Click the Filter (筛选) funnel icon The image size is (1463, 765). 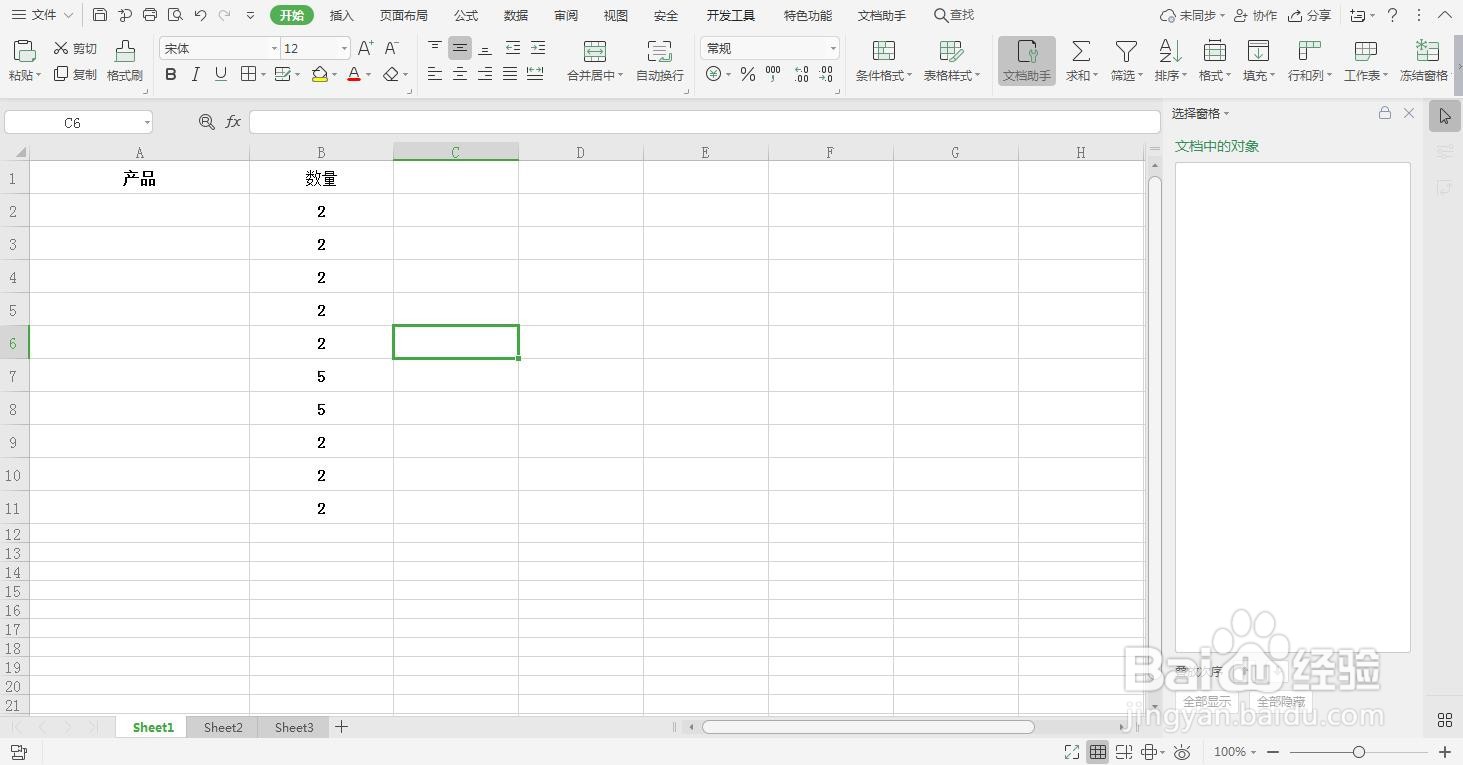point(1126,51)
